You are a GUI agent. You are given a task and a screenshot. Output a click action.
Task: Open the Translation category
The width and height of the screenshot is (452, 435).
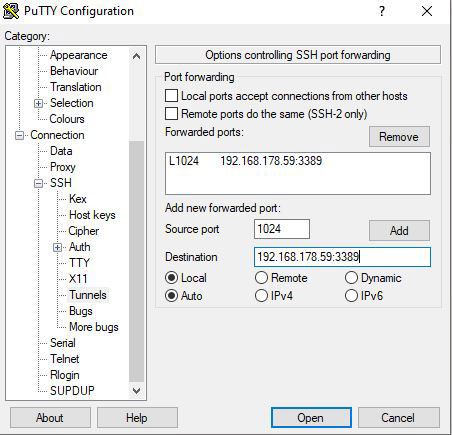click(76, 87)
